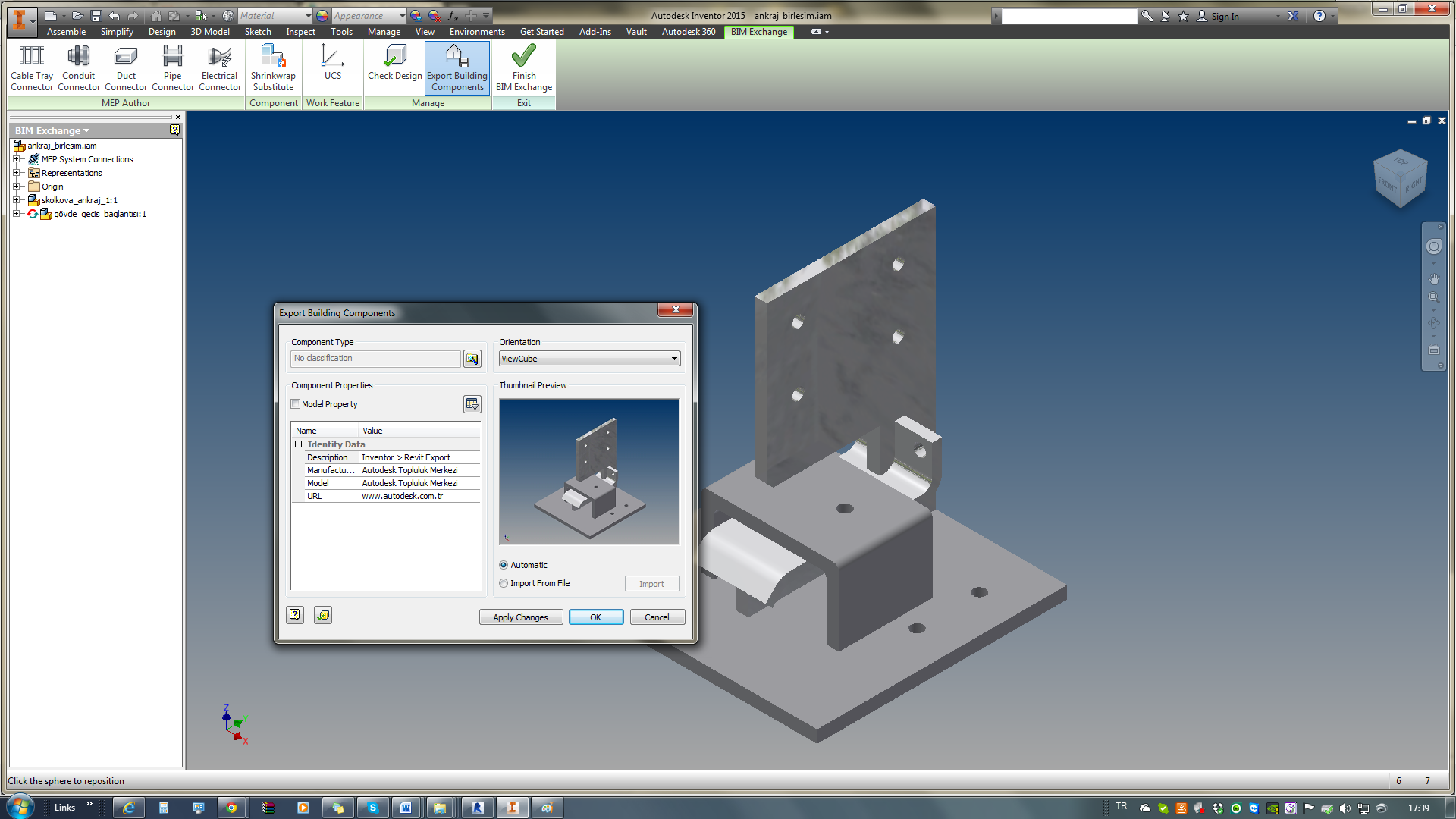Select Import From File radio button
Viewport: 1456px width, 819px height.
pos(504,583)
